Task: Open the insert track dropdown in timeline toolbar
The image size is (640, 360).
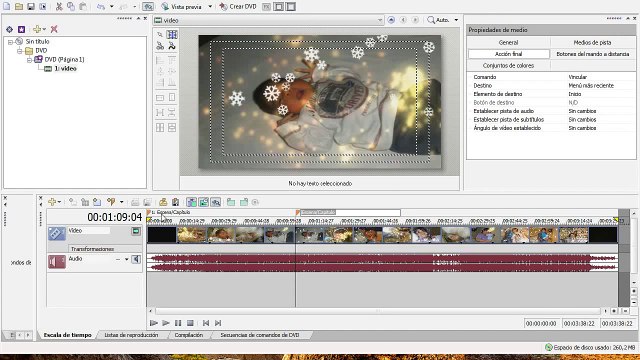Action: point(60,202)
